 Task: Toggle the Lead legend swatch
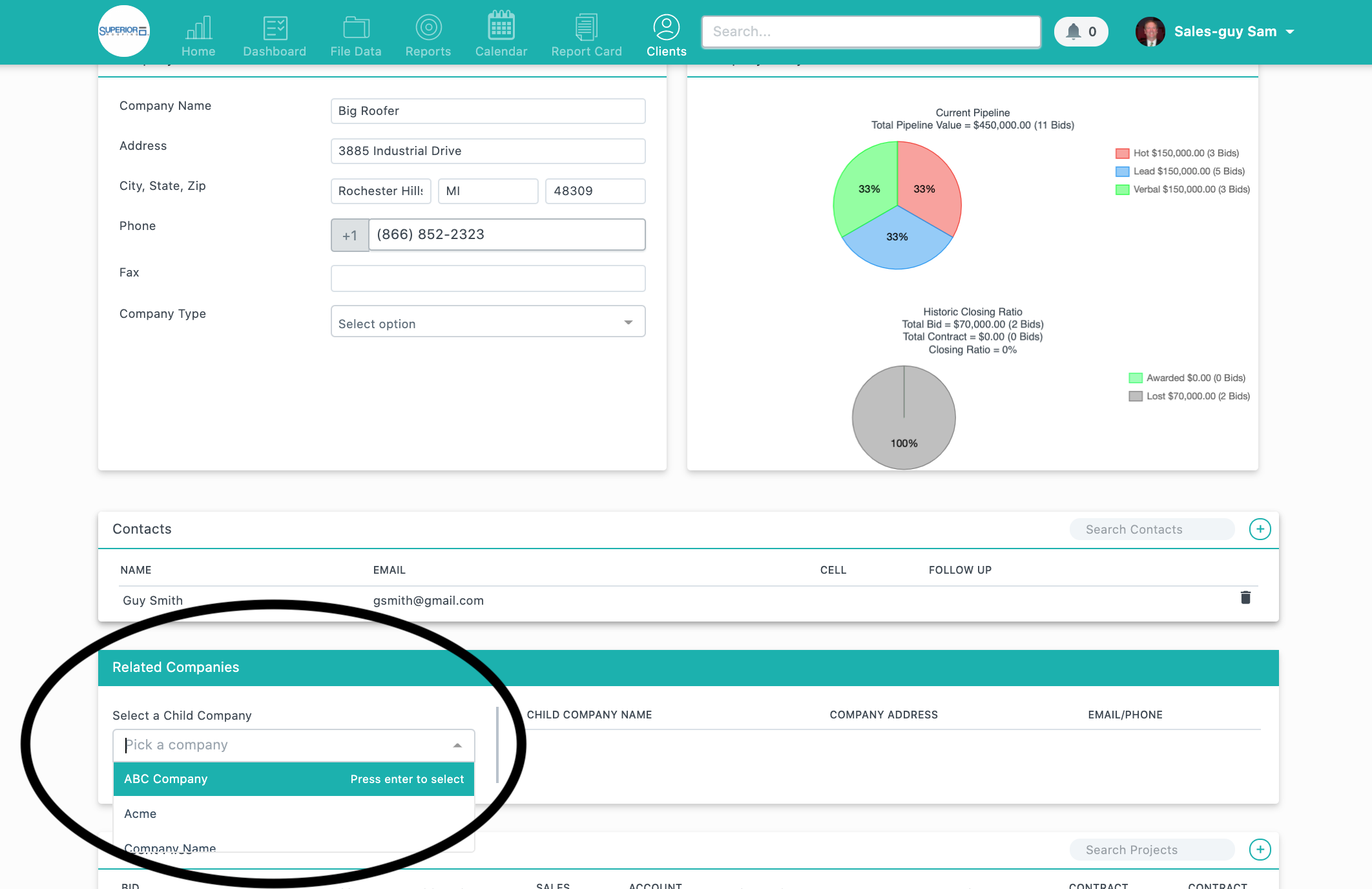[1123, 171]
